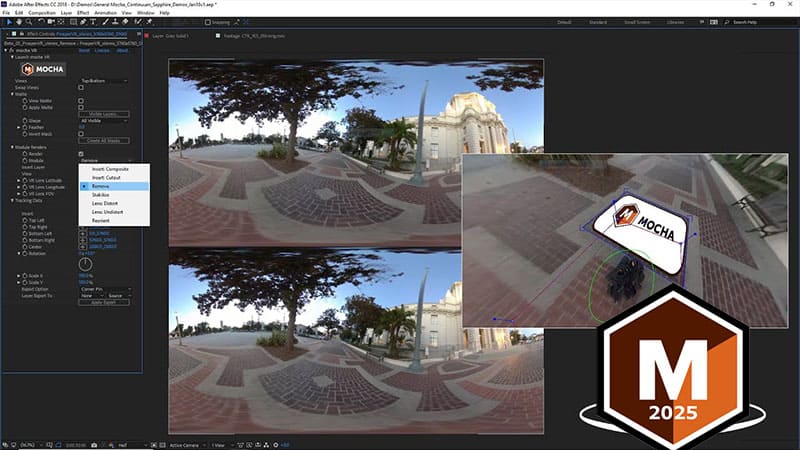
Task: Open the Export Option Corner Pin dropdown
Action: coord(106,289)
